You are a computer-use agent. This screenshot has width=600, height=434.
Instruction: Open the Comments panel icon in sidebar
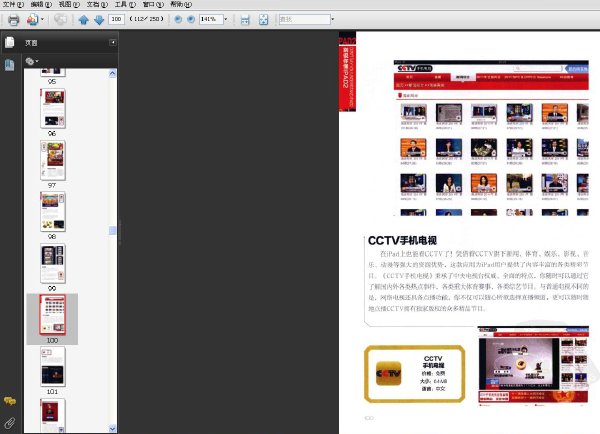[10, 401]
